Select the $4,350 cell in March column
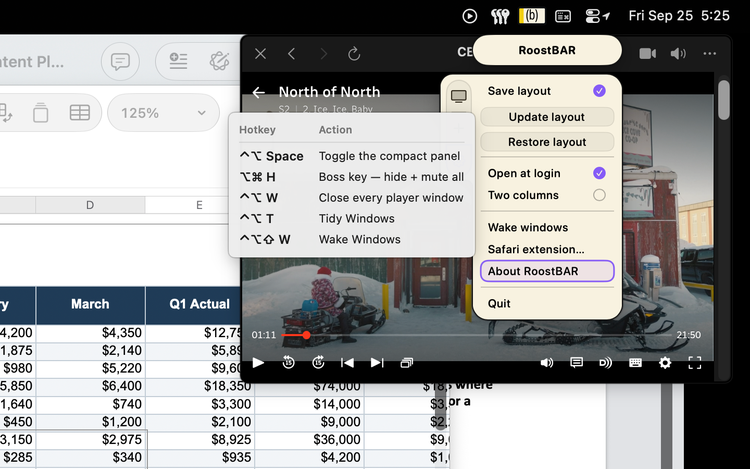The image size is (750, 469). 90,333
